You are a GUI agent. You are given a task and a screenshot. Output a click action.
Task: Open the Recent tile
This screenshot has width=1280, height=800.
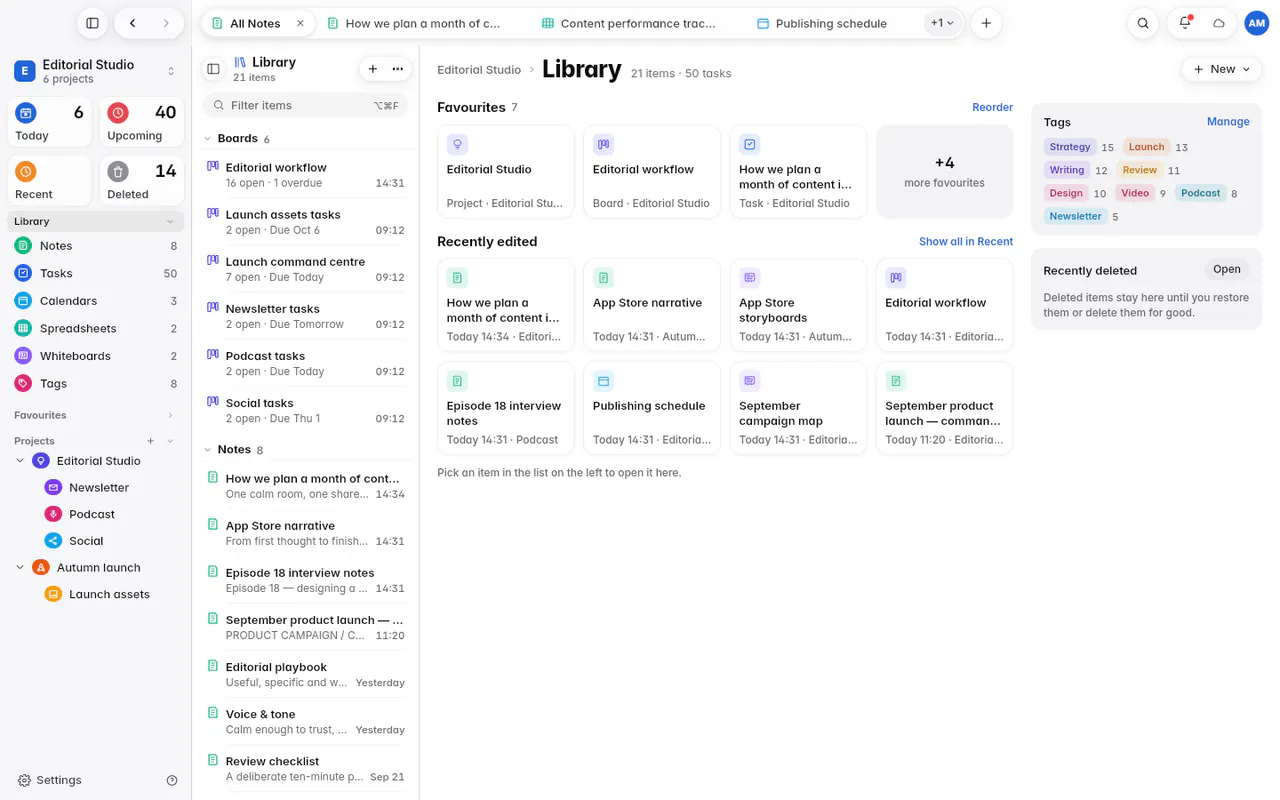pos(50,181)
